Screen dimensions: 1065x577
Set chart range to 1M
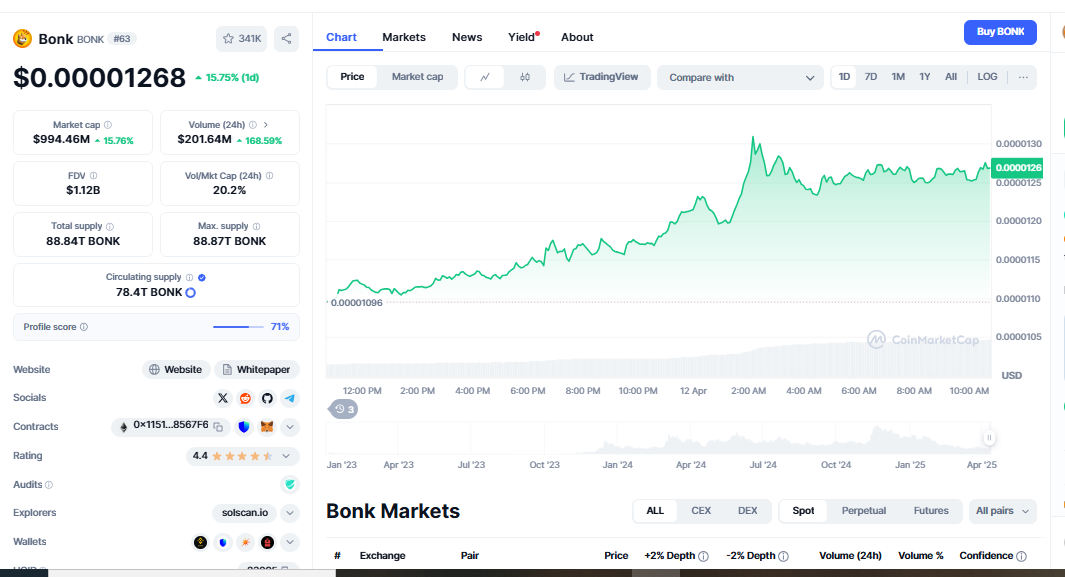click(898, 77)
